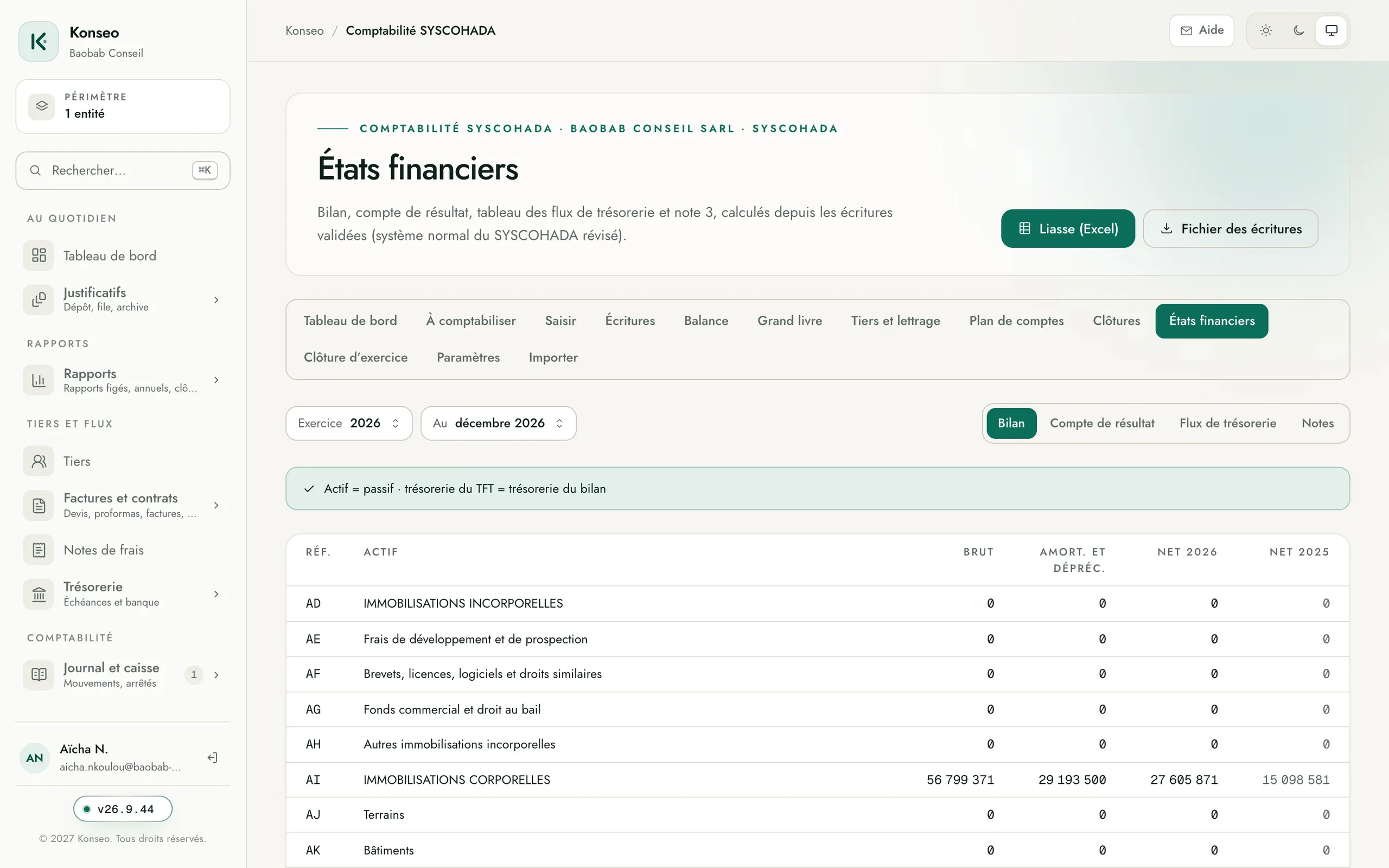Open the Clôtures tab

tap(1116, 321)
